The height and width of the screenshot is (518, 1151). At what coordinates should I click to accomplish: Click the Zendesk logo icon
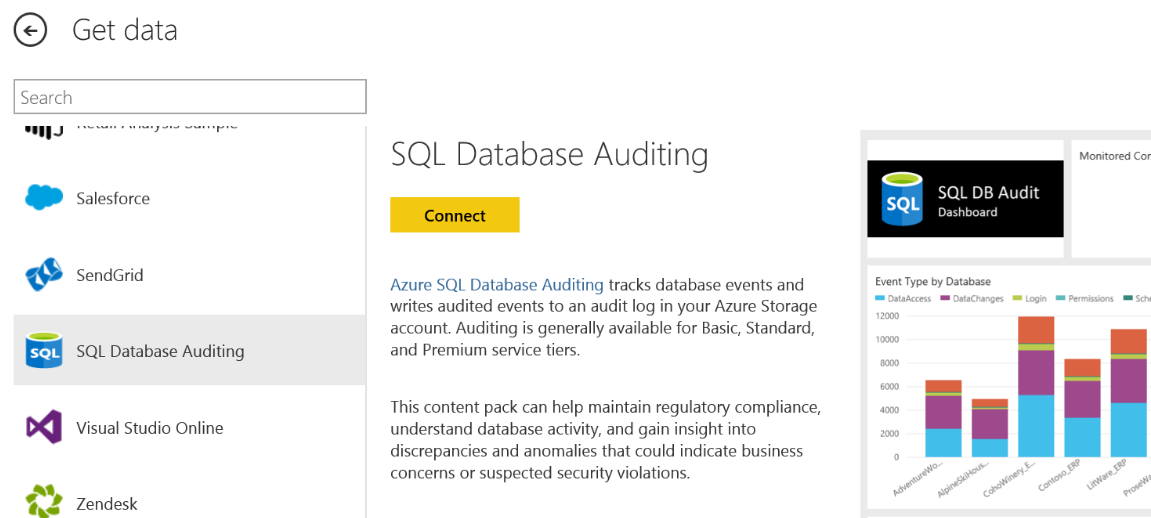point(44,502)
